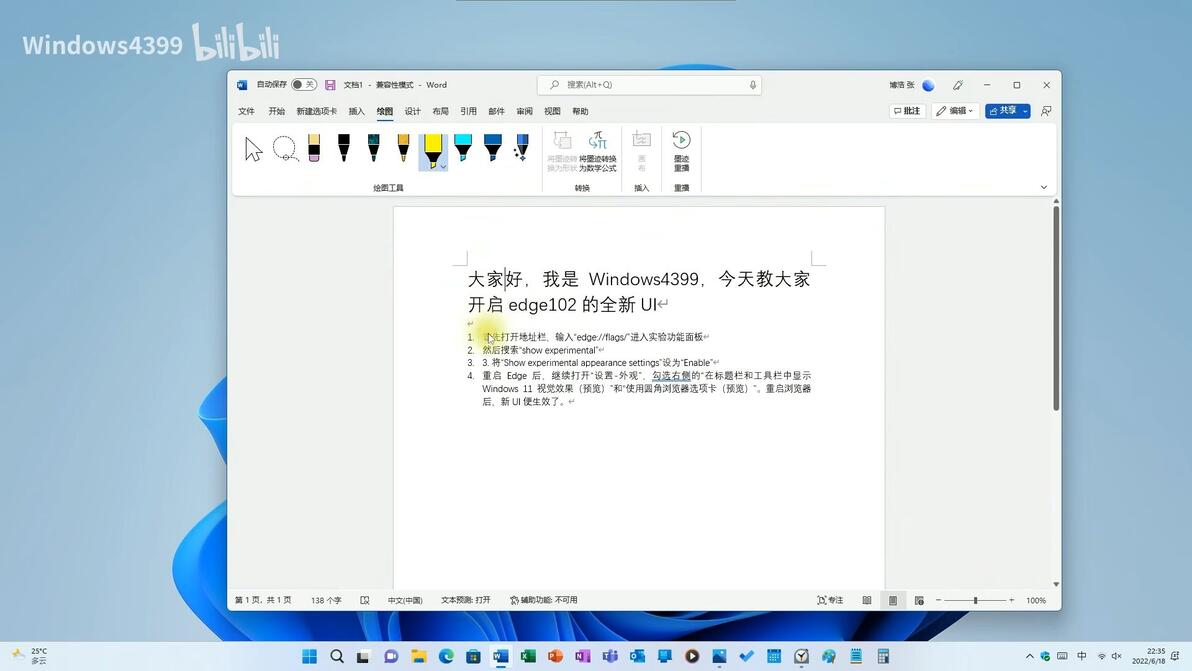This screenshot has width=1192, height=671.
Task: Open the 编辑 (Editing) mode dropdown
Action: pos(955,111)
